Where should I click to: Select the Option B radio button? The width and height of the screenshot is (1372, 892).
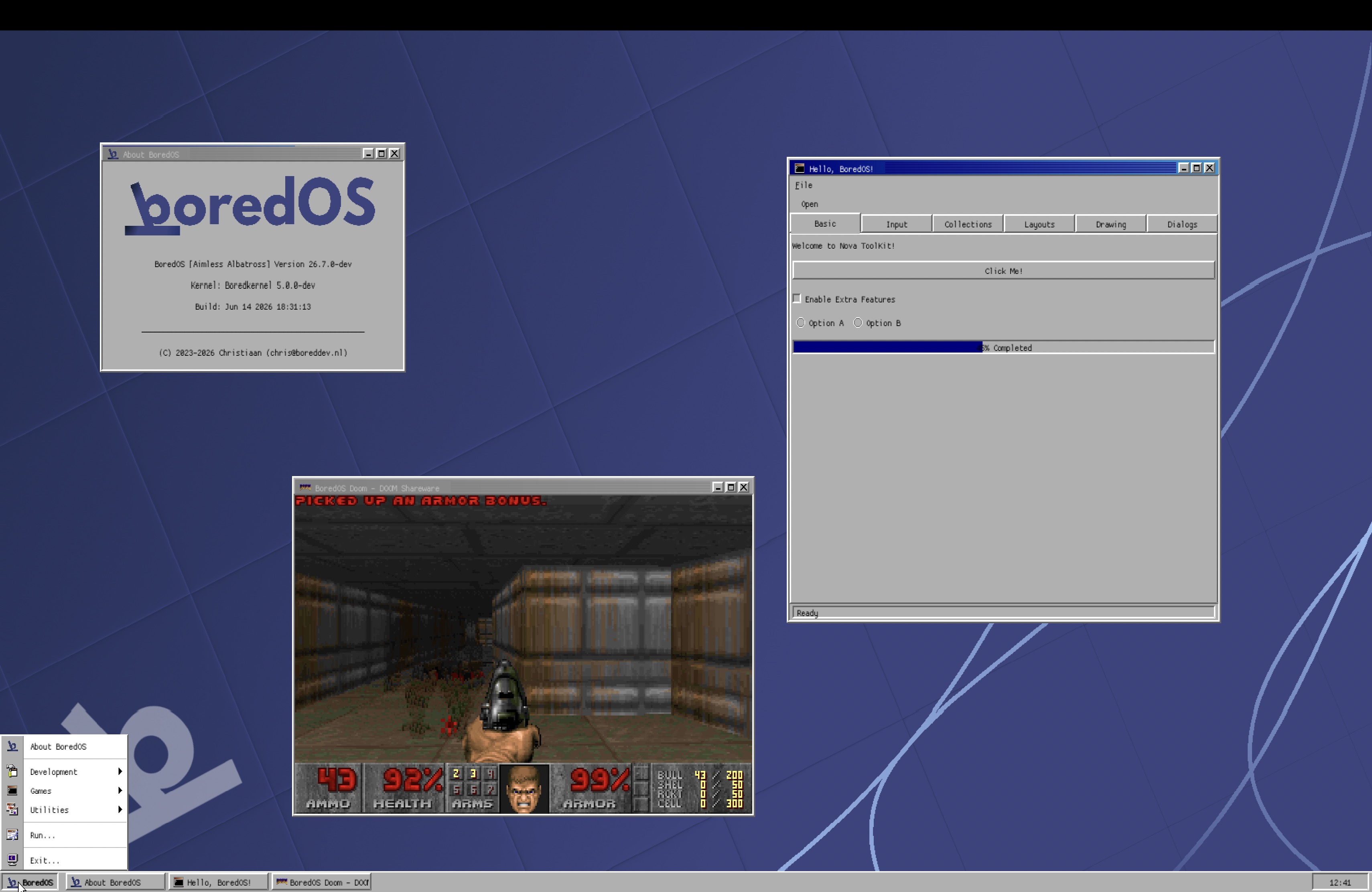[858, 323]
